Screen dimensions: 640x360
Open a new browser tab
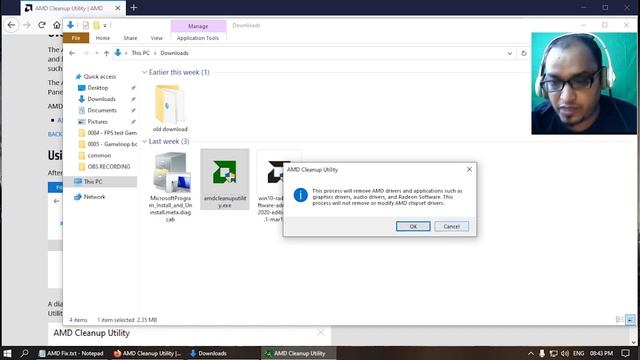tap(133, 8)
